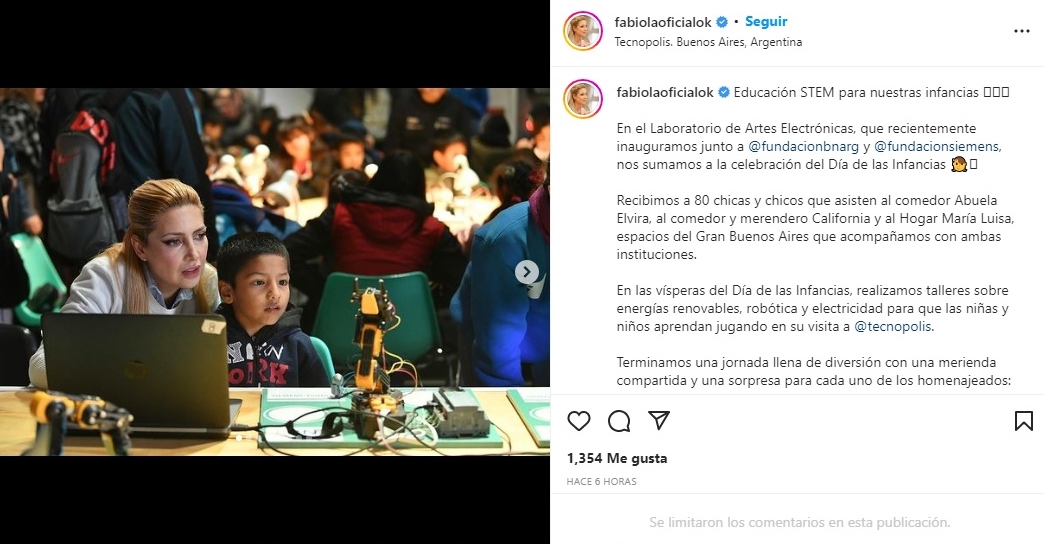Click the Seguir follow button
The height and width of the screenshot is (544, 1044).
[766, 21]
